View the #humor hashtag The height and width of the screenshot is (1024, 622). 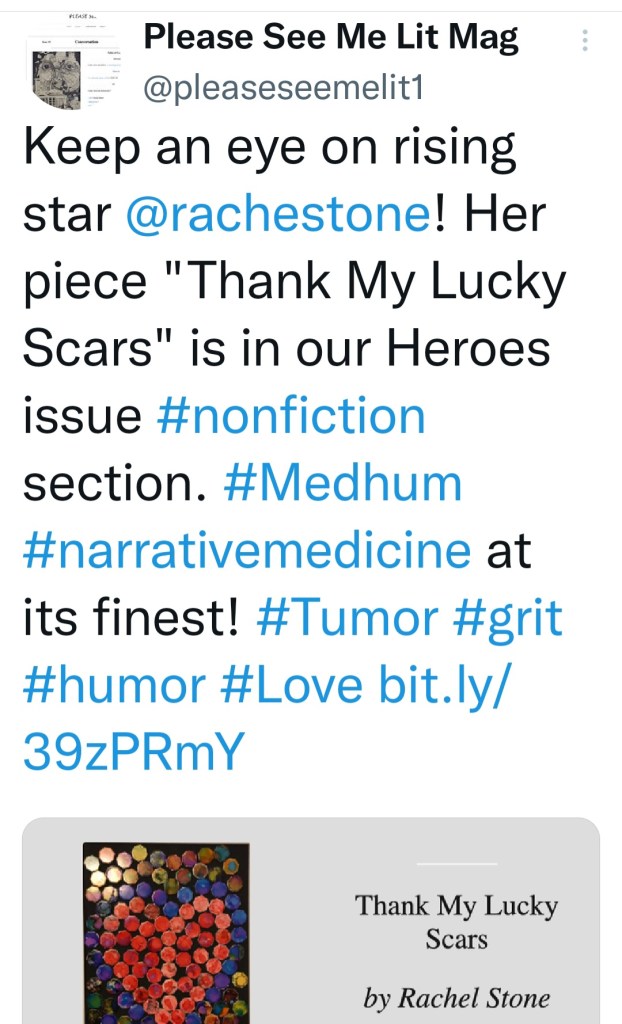[114, 686]
